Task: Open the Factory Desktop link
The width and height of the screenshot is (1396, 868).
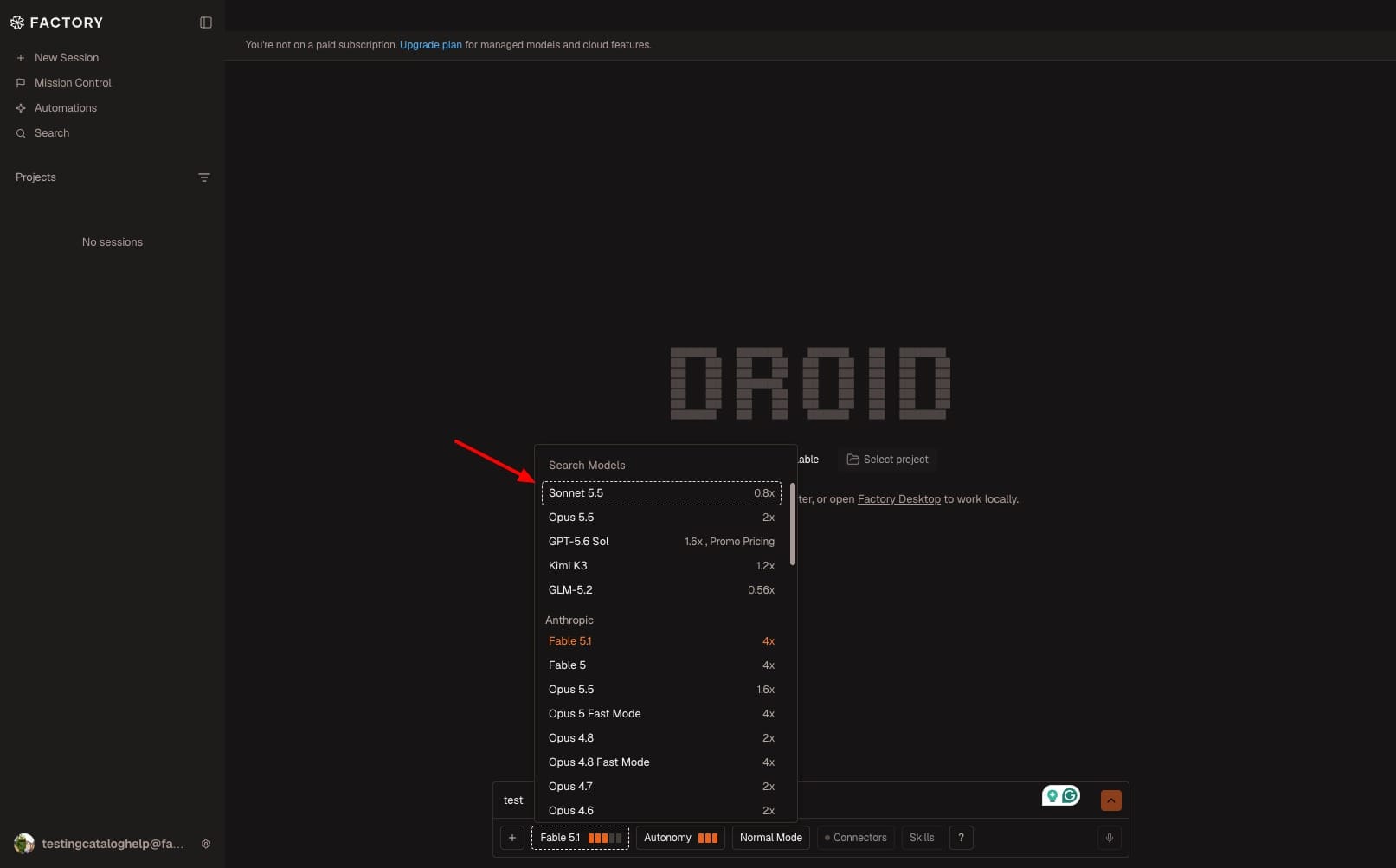Action: tap(898, 499)
